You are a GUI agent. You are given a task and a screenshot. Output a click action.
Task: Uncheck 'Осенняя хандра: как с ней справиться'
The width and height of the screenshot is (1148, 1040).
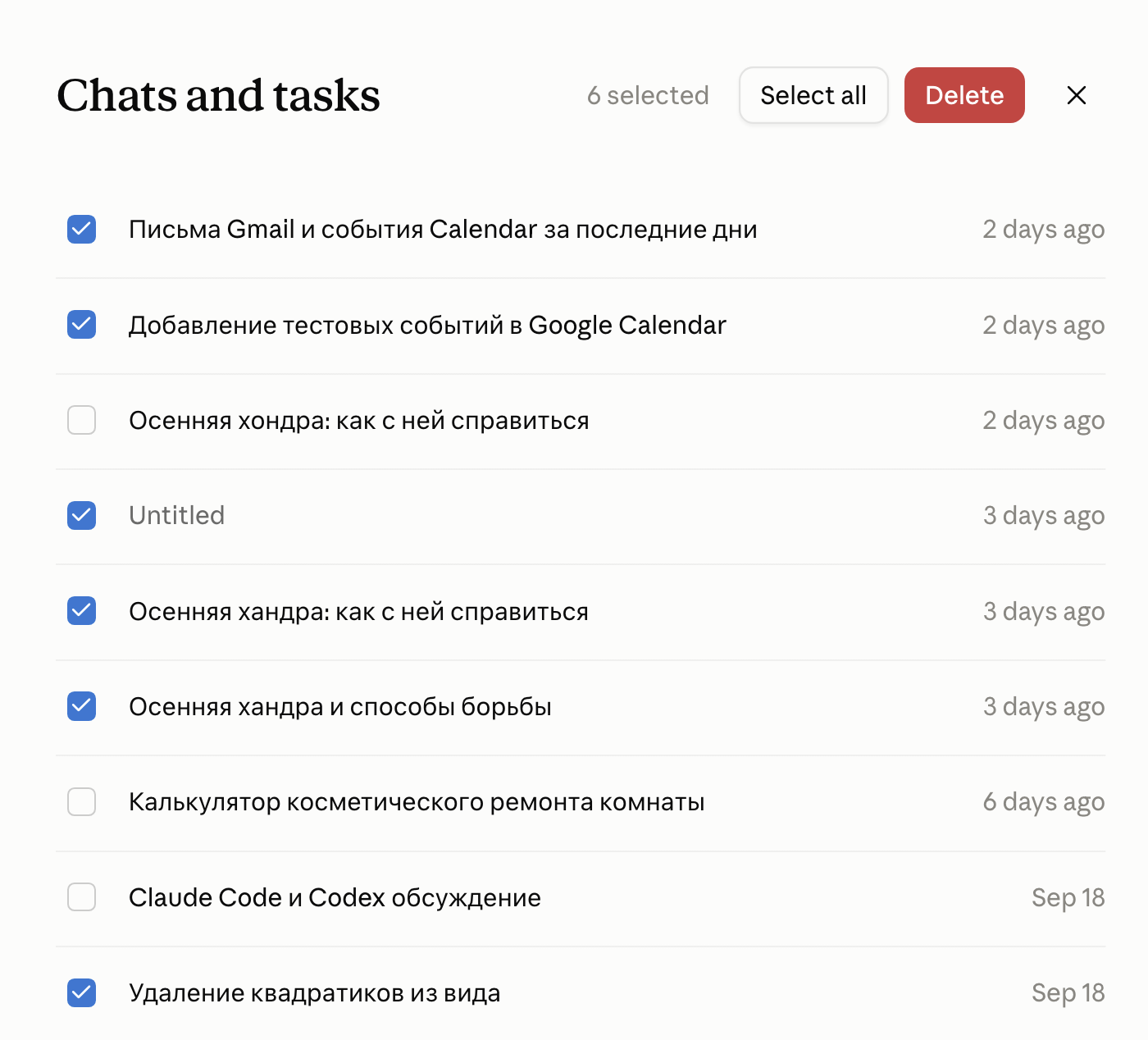point(81,611)
